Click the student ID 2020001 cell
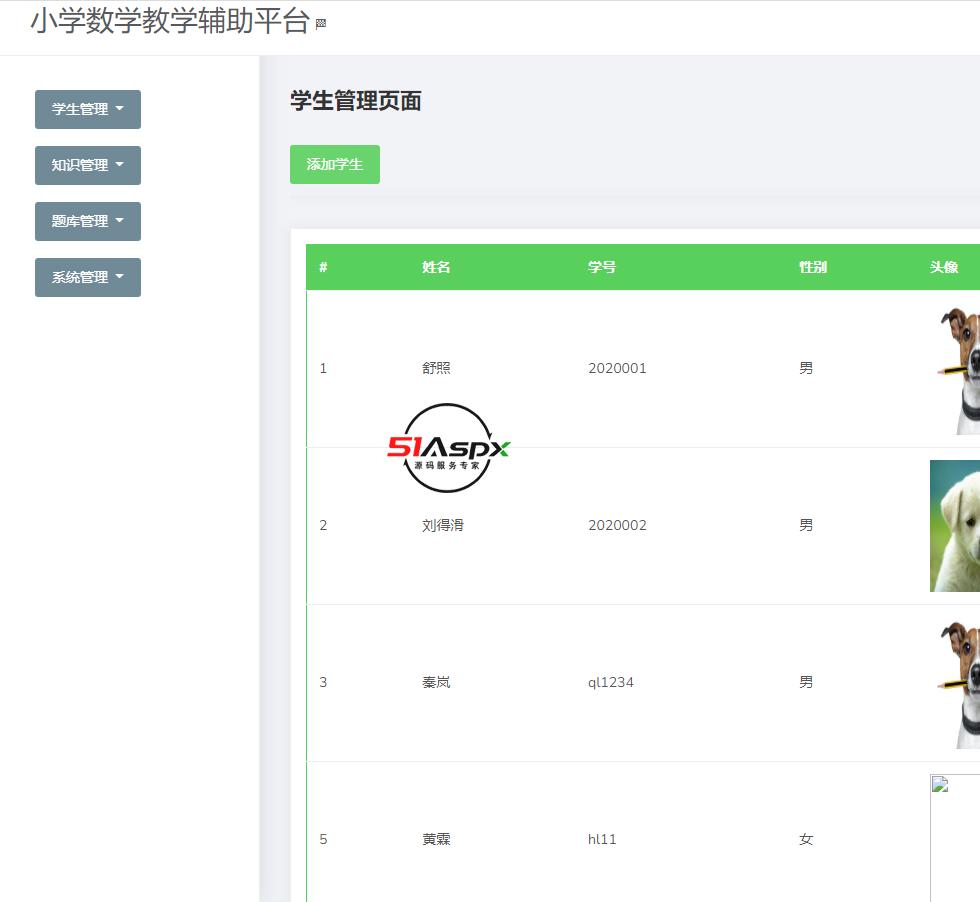This screenshot has width=980, height=902. 617,368
